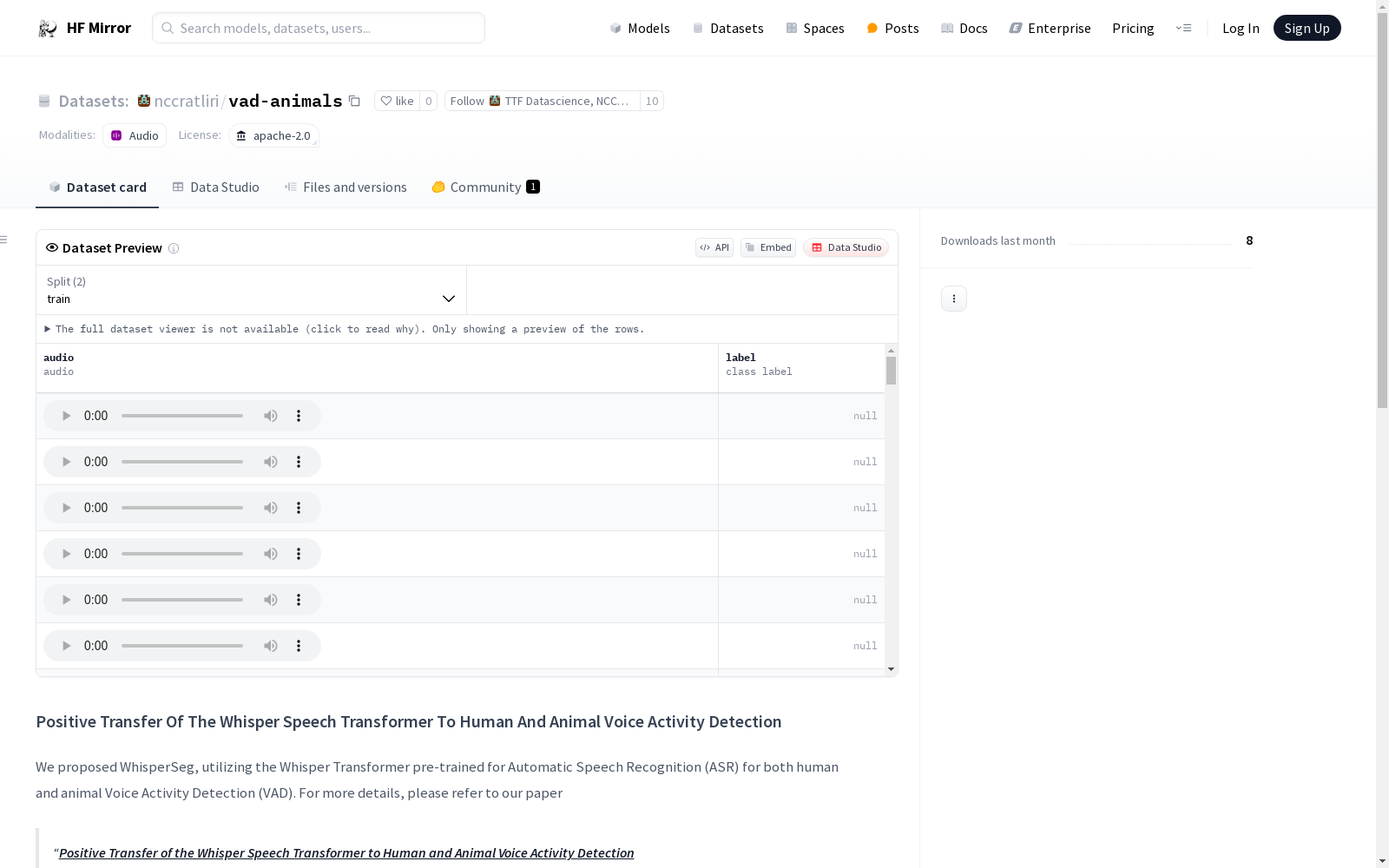
Task: Click the Embed button
Action: pyautogui.click(x=768, y=247)
